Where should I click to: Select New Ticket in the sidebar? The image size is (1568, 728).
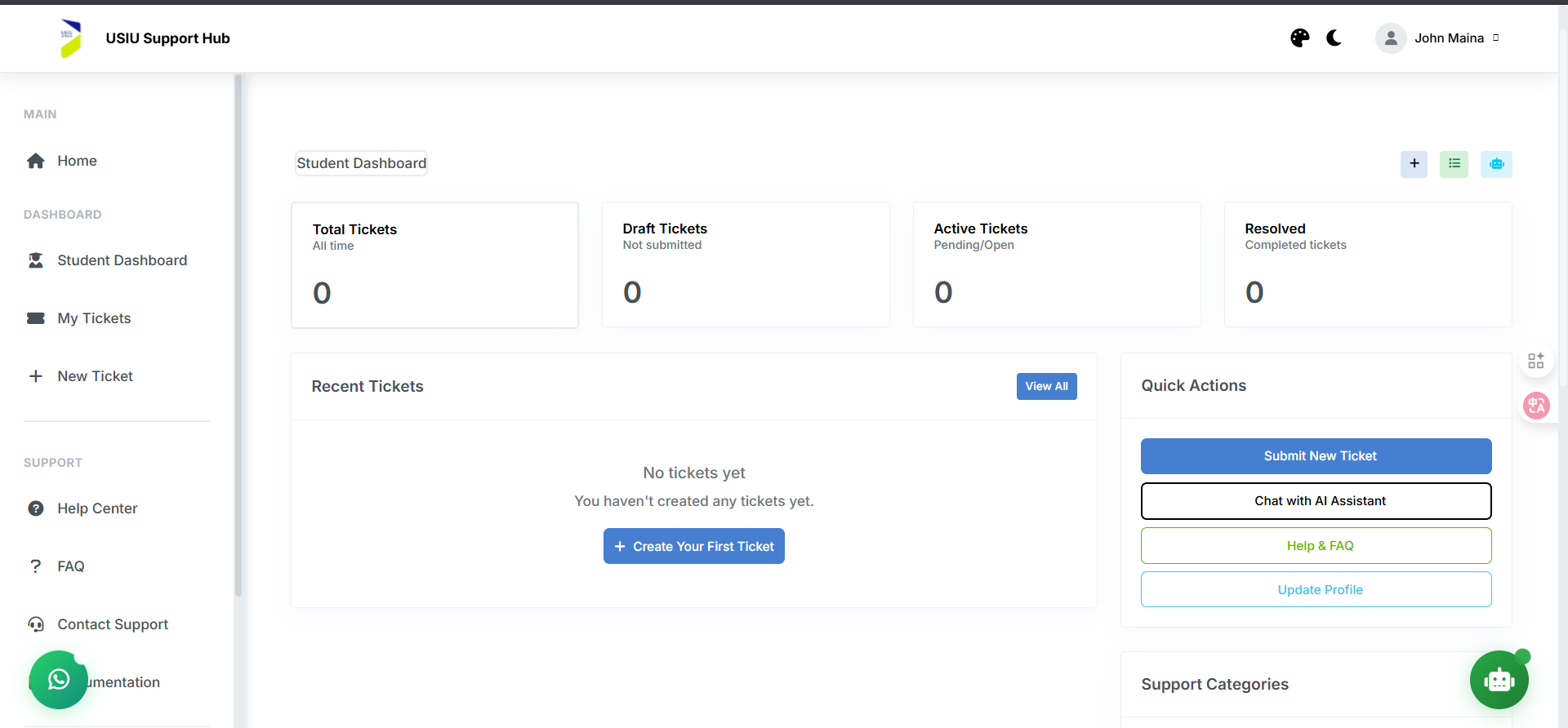[95, 376]
